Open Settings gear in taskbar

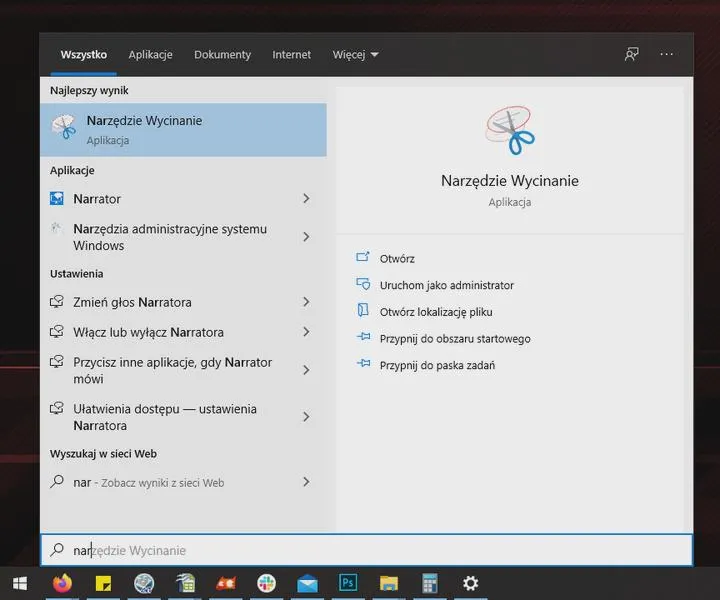[x=470, y=583]
